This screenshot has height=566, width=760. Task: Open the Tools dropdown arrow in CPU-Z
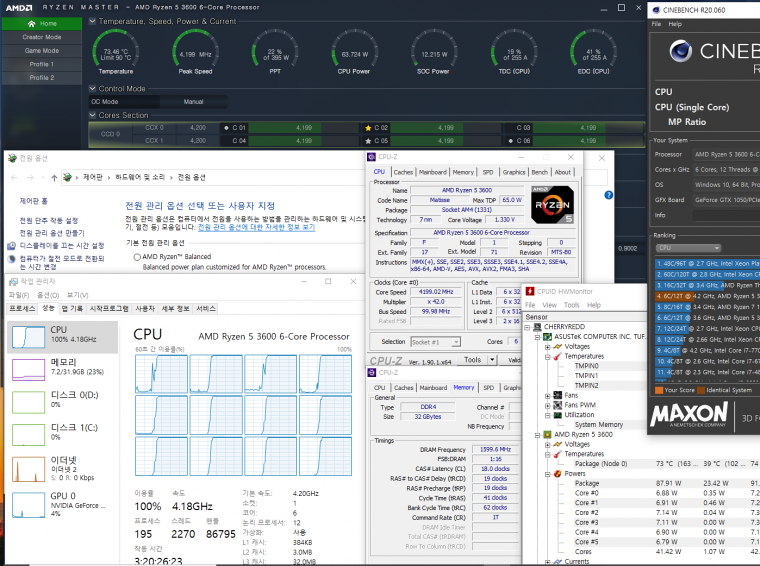point(492,360)
